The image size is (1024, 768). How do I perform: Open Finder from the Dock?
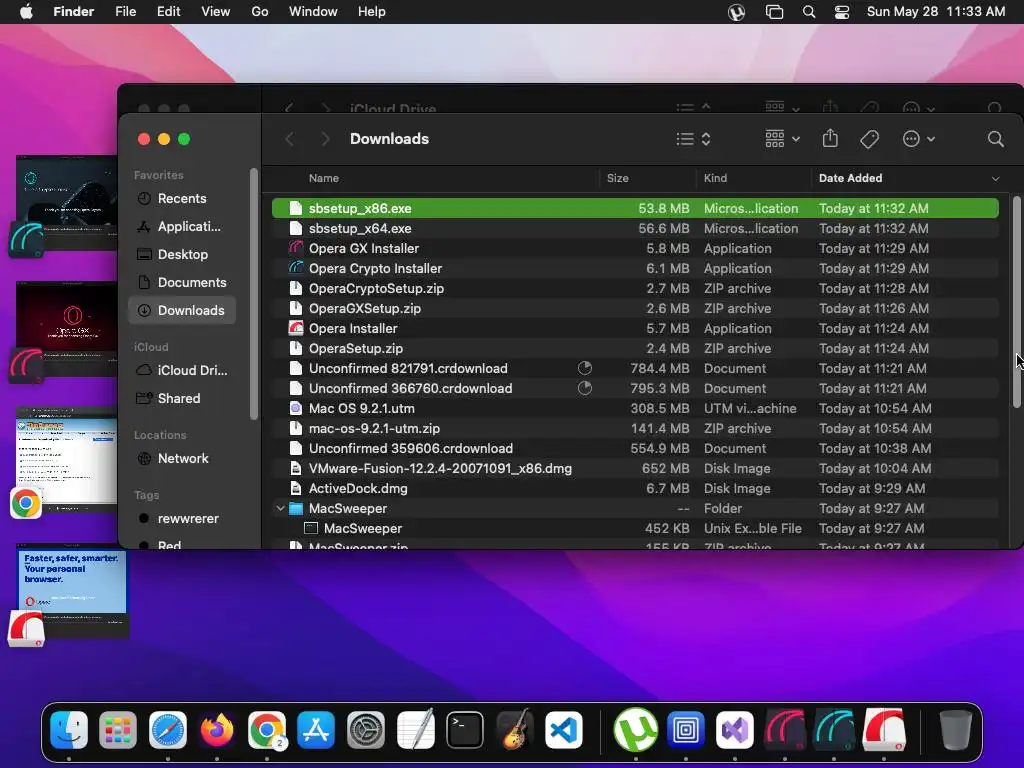click(69, 729)
